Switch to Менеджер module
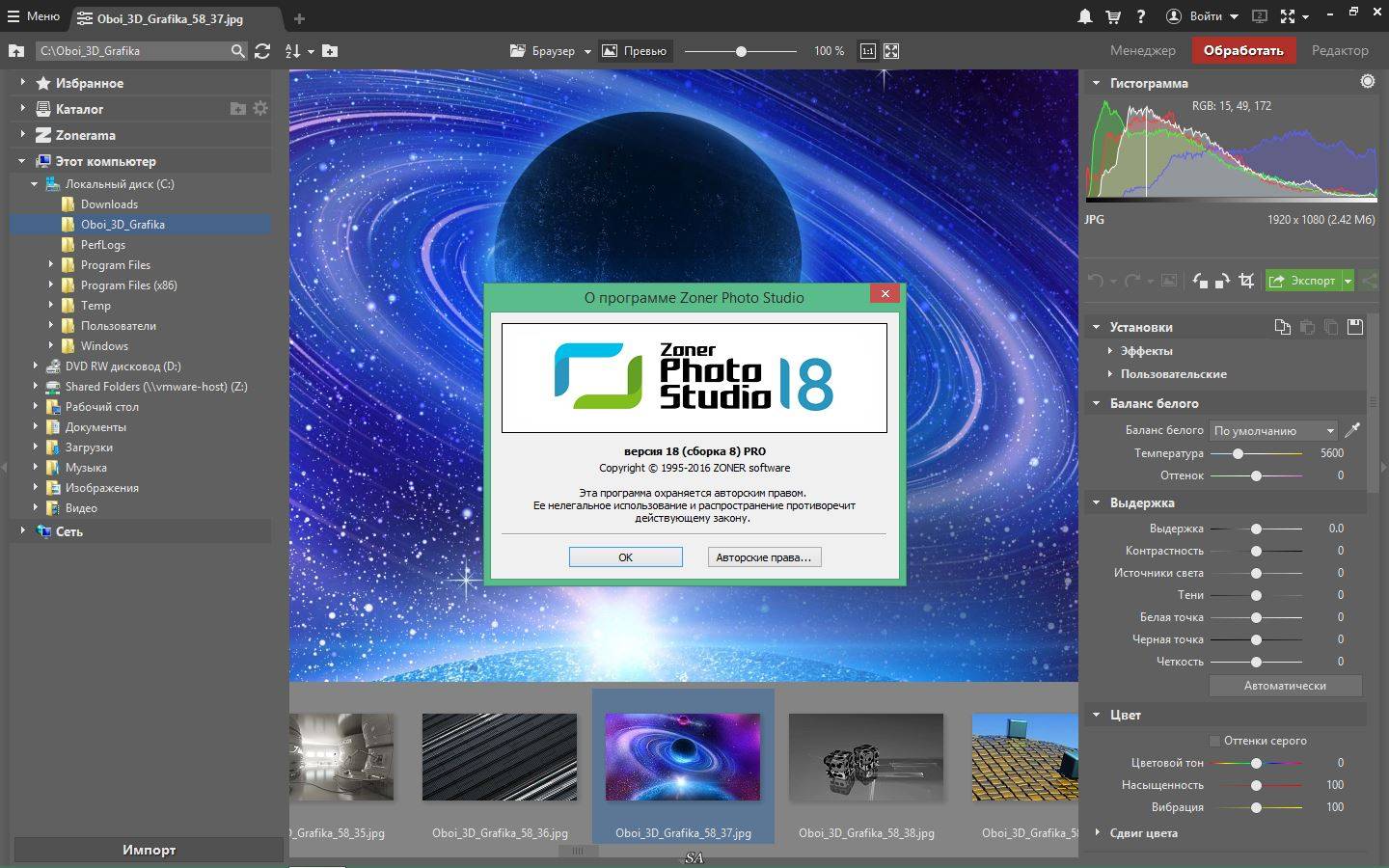Screen dimensions: 1389x868 tap(1142, 50)
